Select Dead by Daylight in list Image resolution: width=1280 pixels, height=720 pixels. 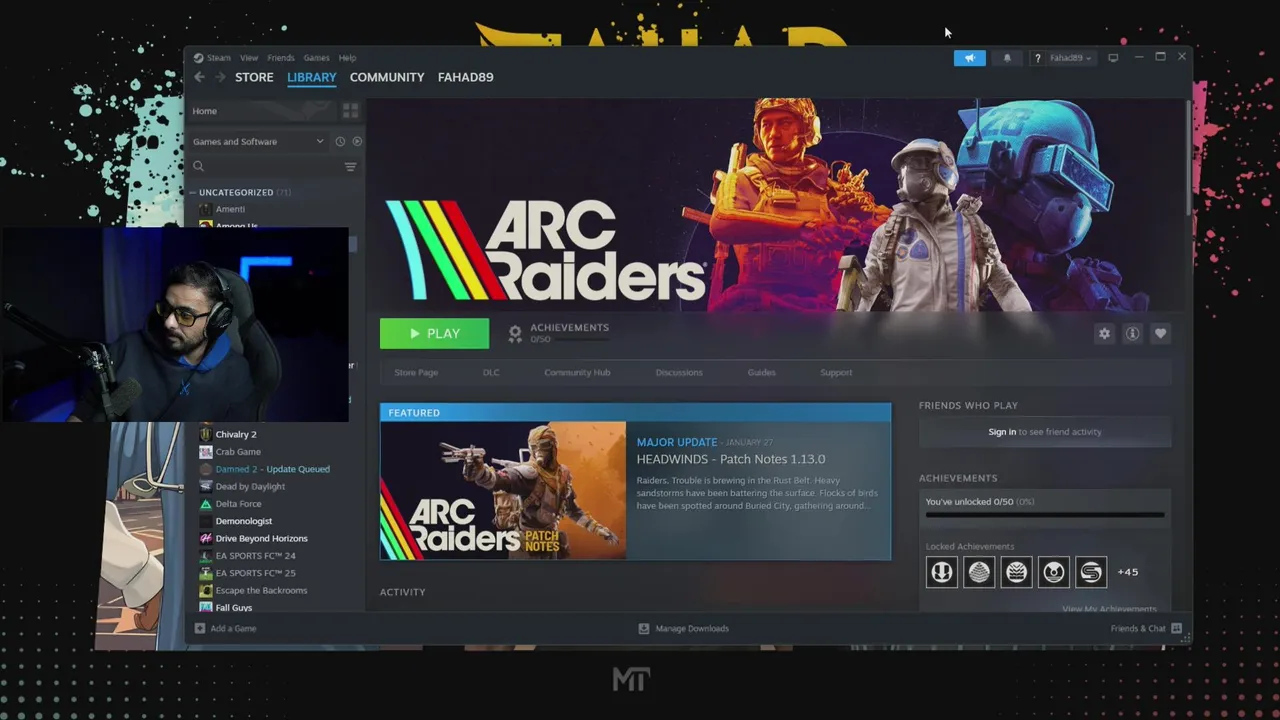(x=250, y=486)
